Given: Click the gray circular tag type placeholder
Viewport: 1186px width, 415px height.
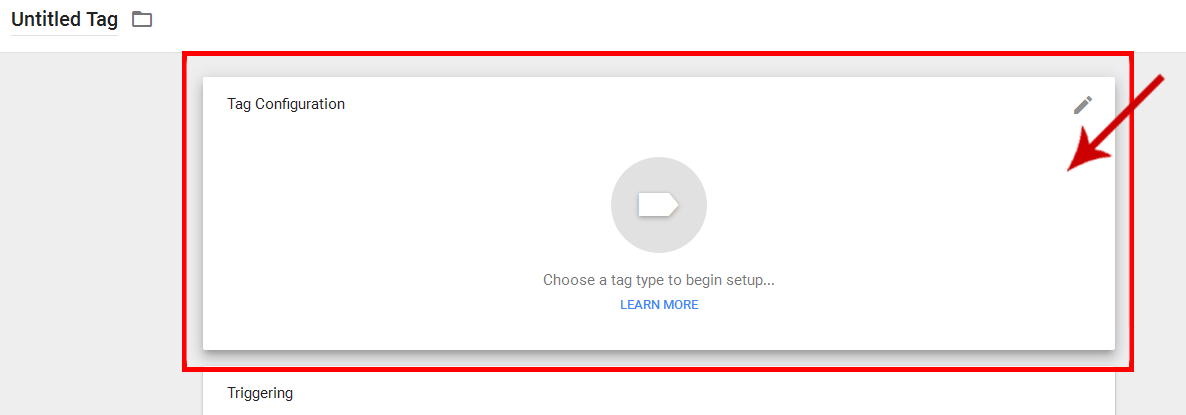Looking at the screenshot, I should (x=659, y=205).
